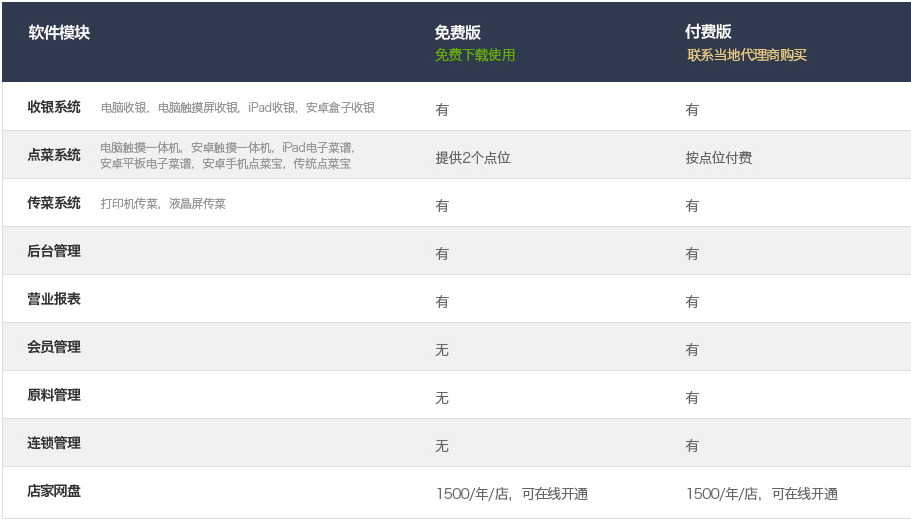Screen dimensions: 911x522
Task: Select the 会员管理 row title
Action: coord(53,347)
